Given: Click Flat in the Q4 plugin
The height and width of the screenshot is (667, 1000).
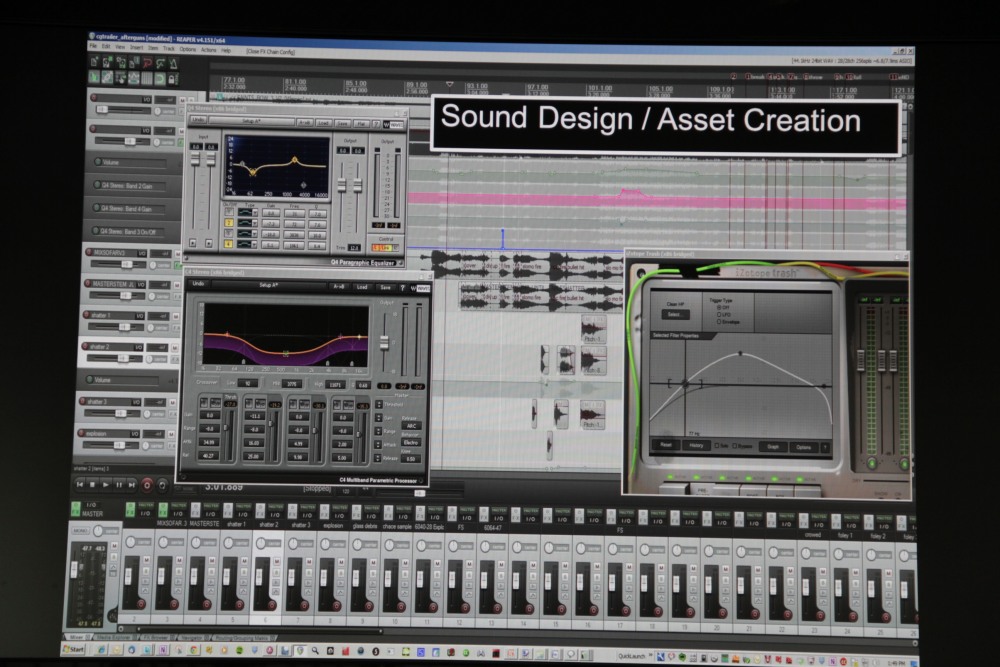Looking at the screenshot, I should (361, 123).
